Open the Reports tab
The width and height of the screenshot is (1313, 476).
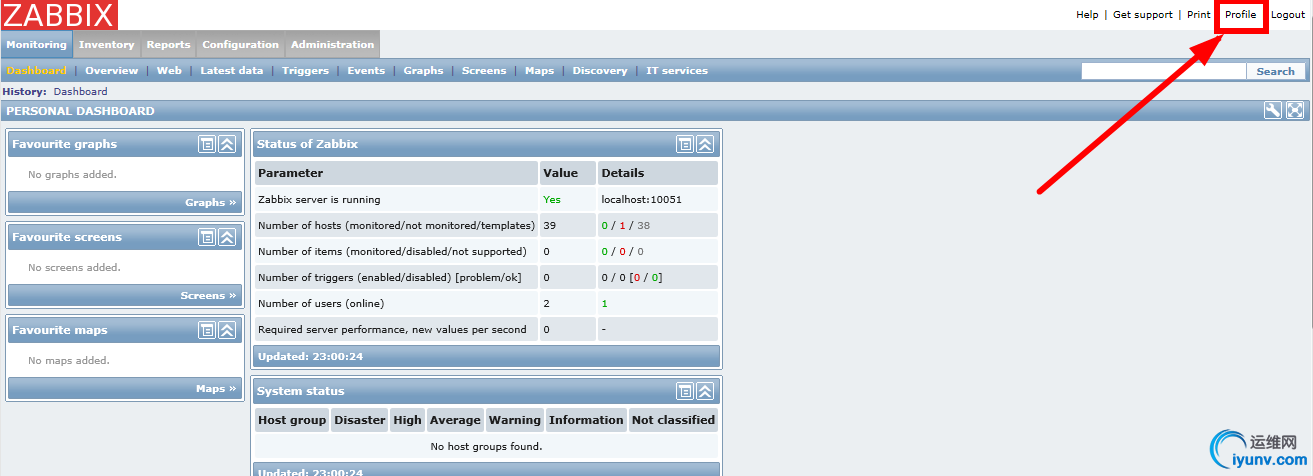pyautogui.click(x=168, y=45)
